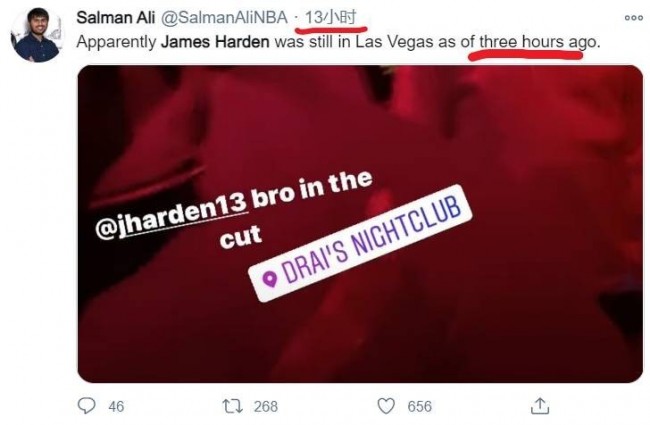This screenshot has height=425, width=650.
Task: Click the reply speech bubble icon
Action: pos(87,406)
